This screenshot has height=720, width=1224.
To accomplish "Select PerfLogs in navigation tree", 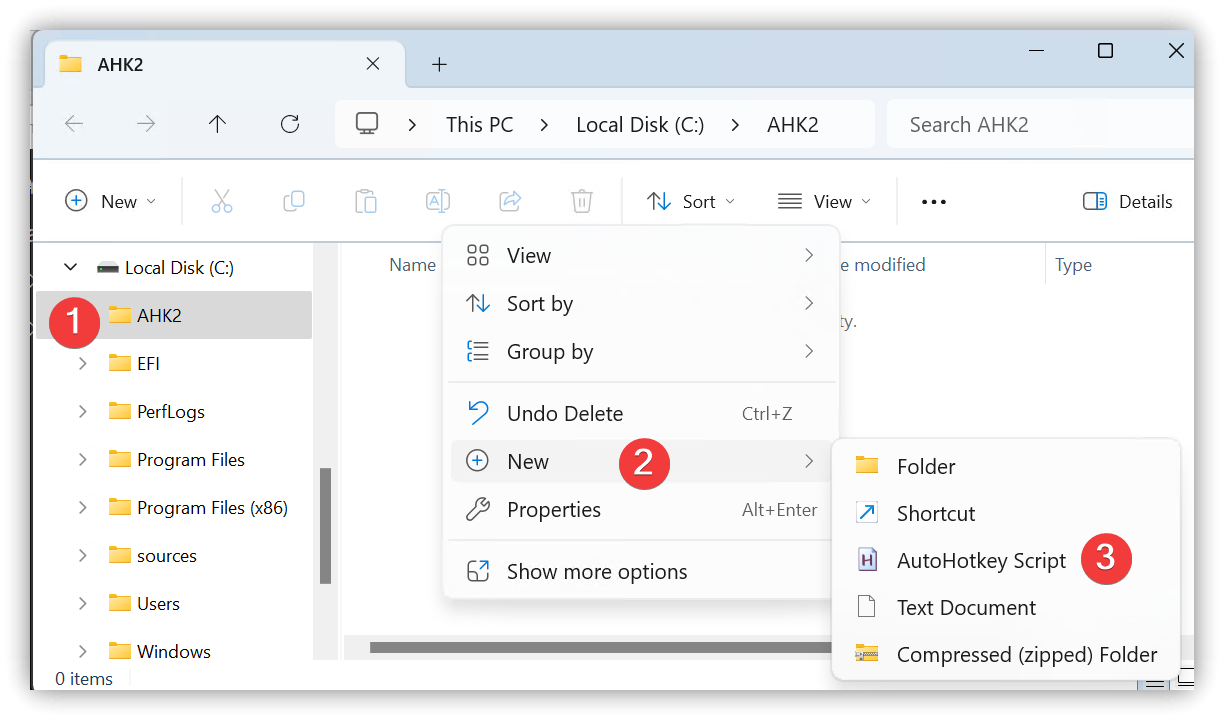I will tap(174, 412).
